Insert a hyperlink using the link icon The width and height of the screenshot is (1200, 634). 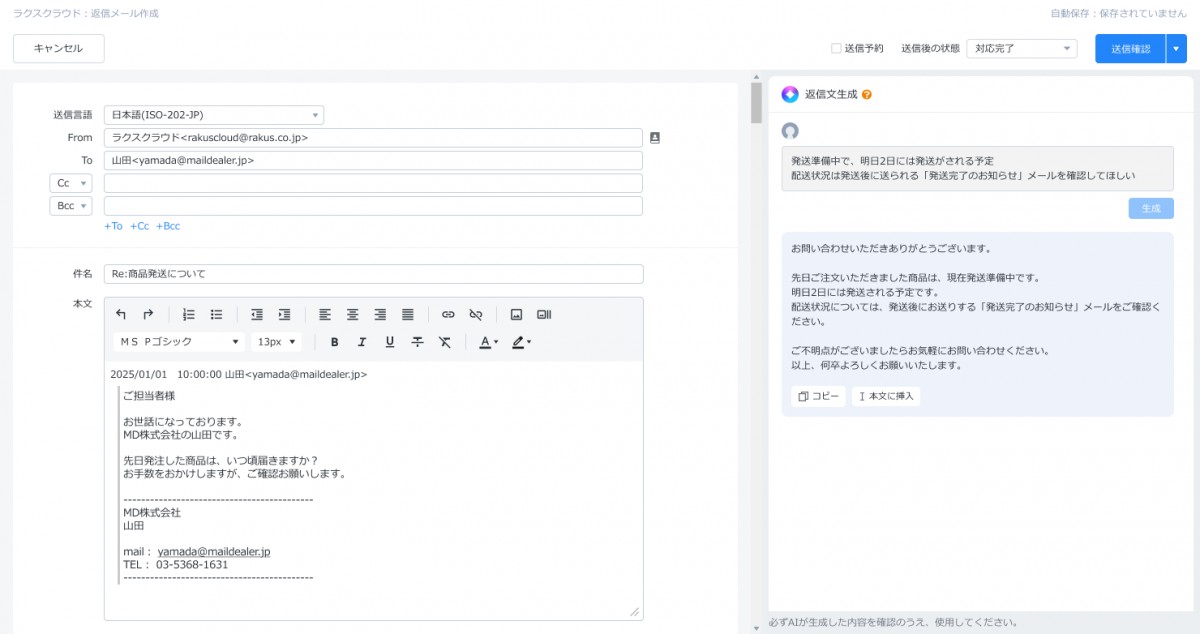point(448,314)
